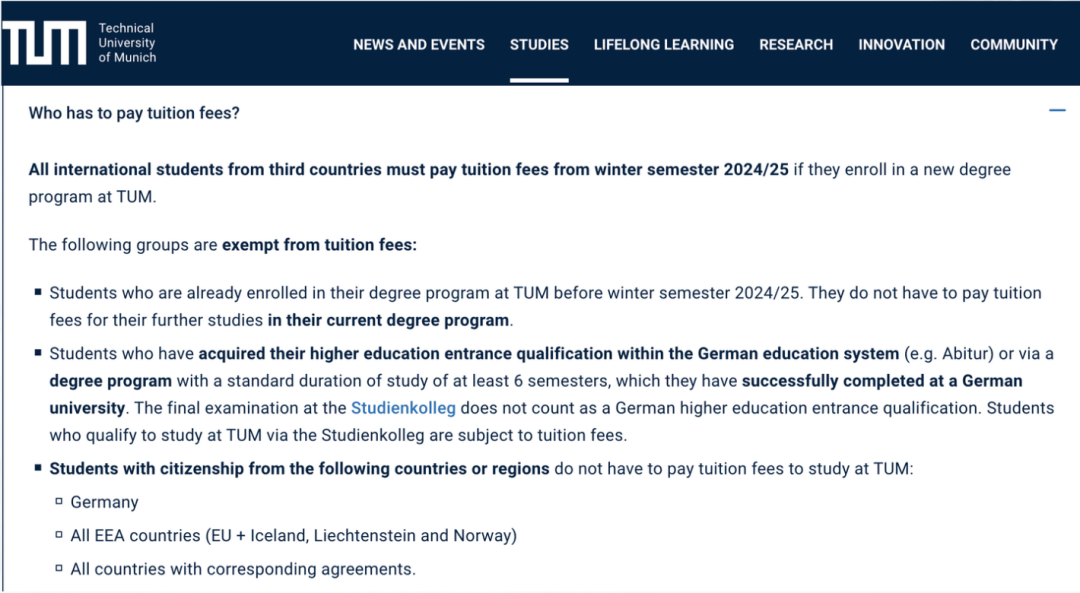This screenshot has width=1080, height=593.
Task: Open the NEWS AND EVENTS menu
Action: 419,45
